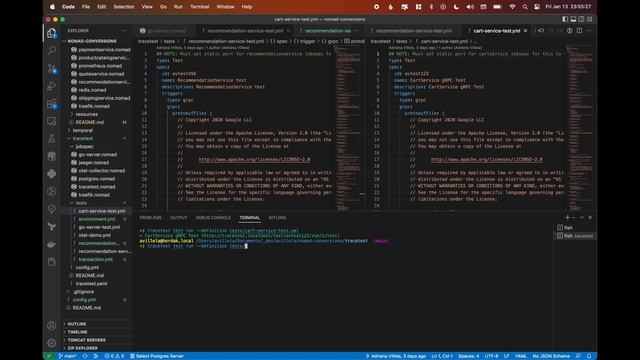Open the Explorer view in activity bar
This screenshot has height=360, width=640.
coord(52,33)
